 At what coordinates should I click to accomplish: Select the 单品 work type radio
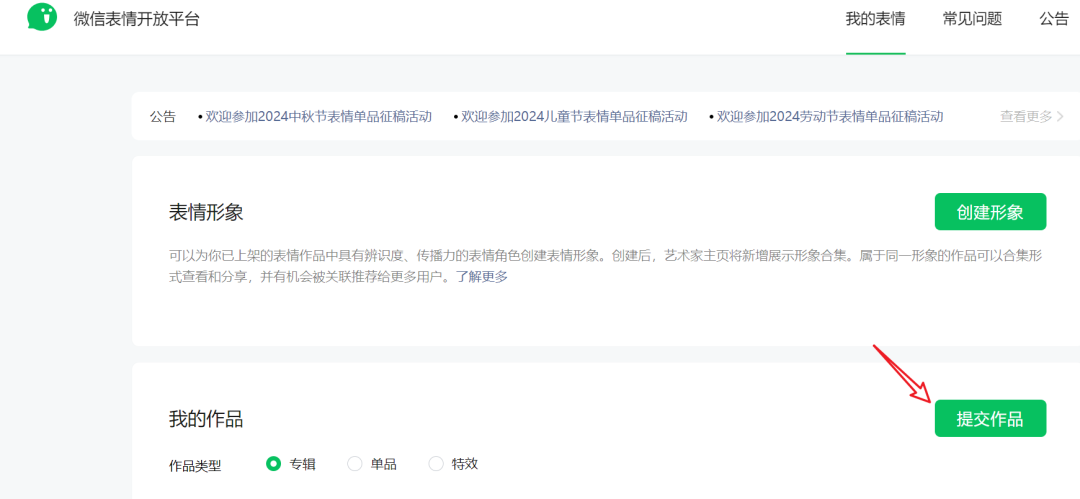coord(355,464)
